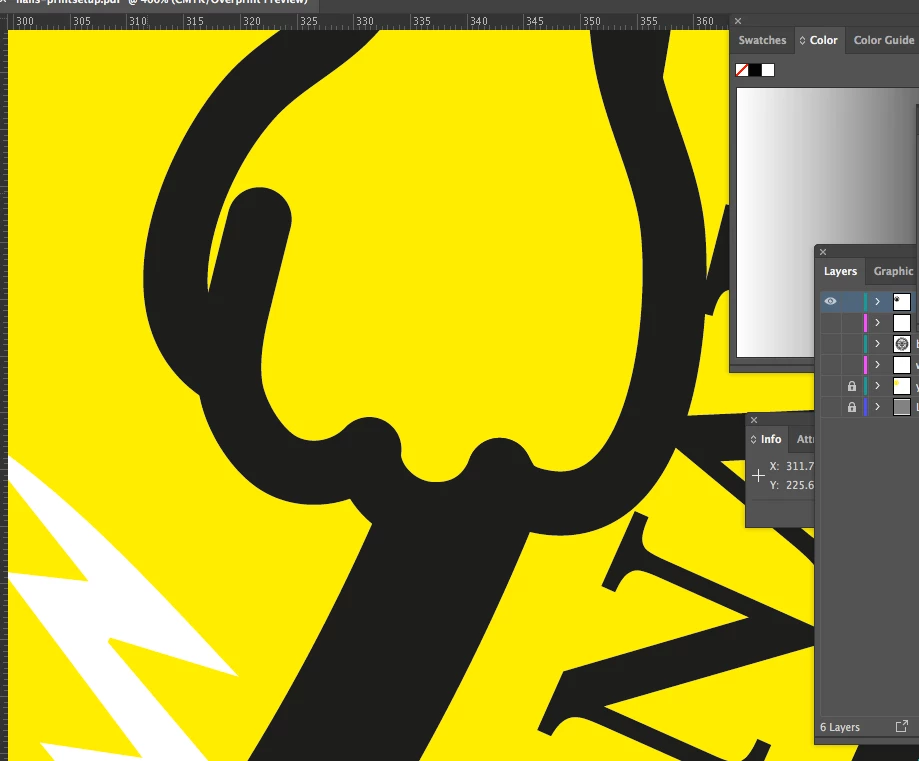Show the second layer via its visibility box
The height and width of the screenshot is (761, 919).
pos(830,322)
